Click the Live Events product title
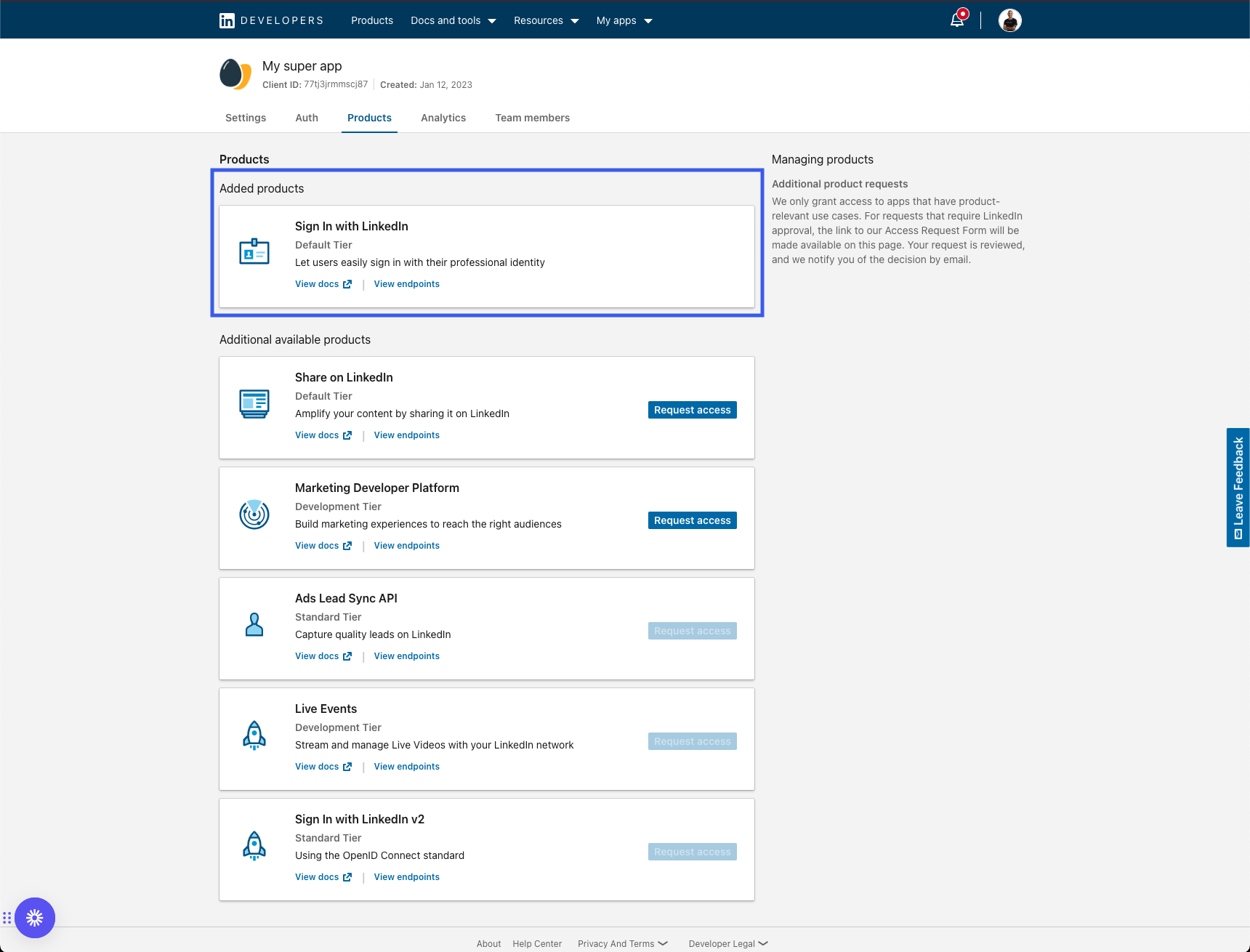This screenshot has height=952, width=1250. coord(326,709)
